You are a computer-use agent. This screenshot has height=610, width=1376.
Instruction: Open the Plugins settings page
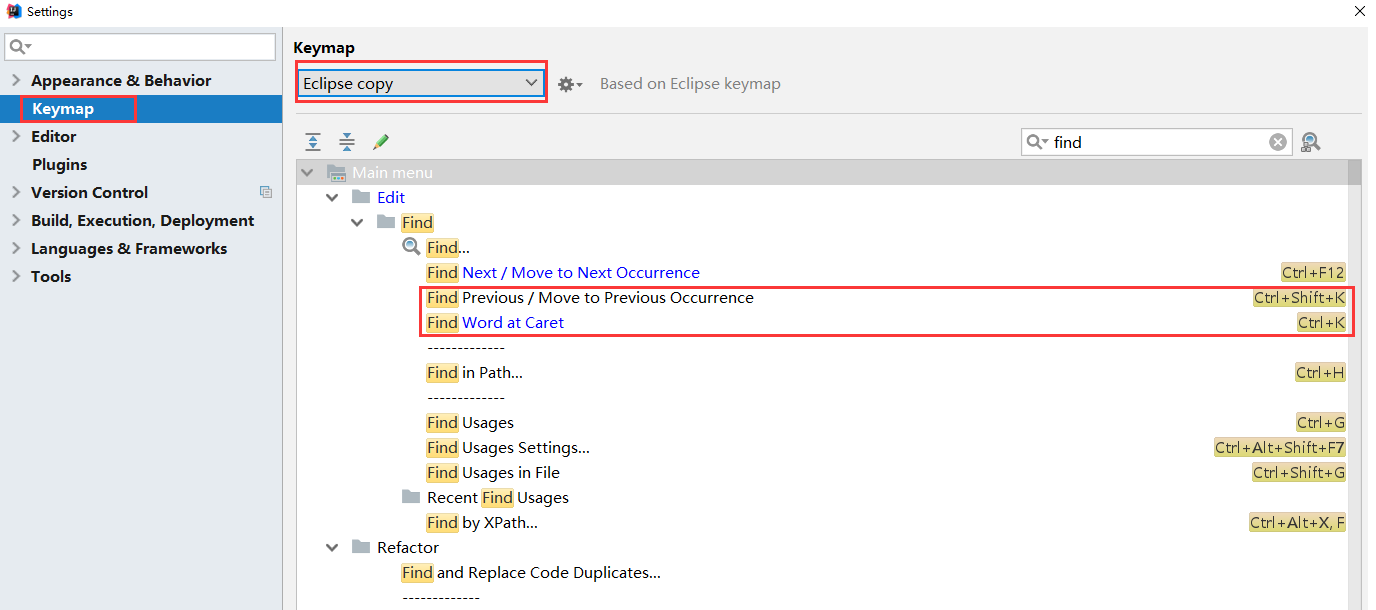pos(60,164)
